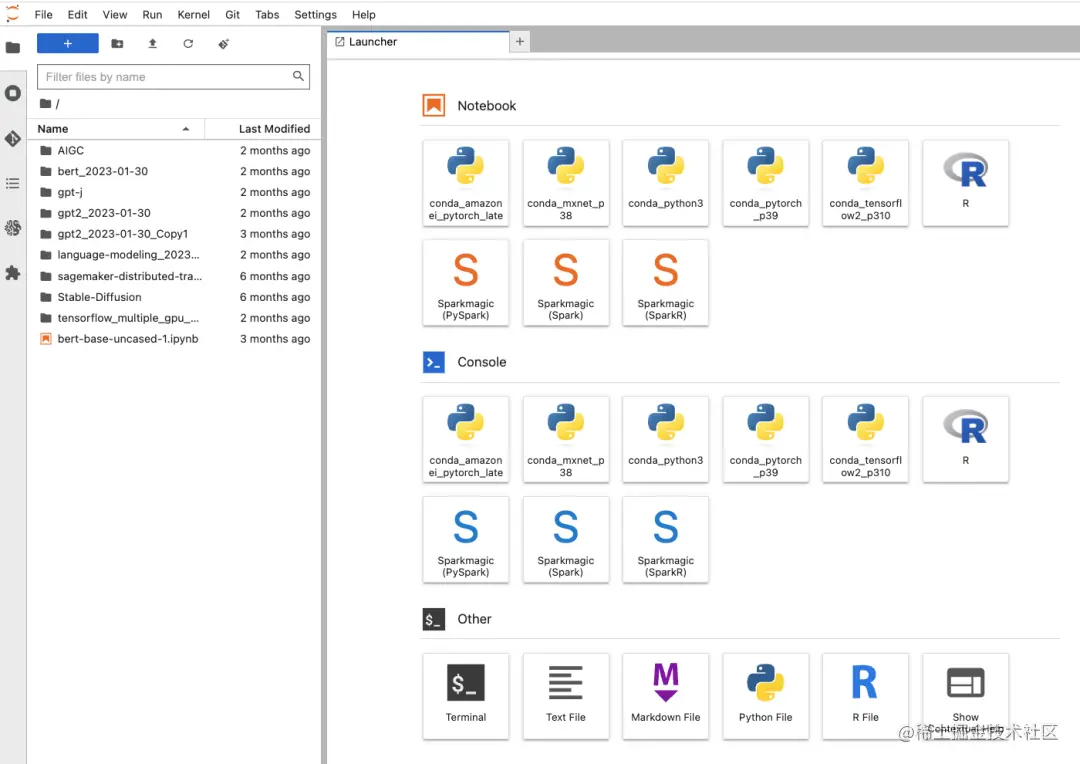Create a new Text File
Screen dimensions: 1080x764
(x=565, y=696)
